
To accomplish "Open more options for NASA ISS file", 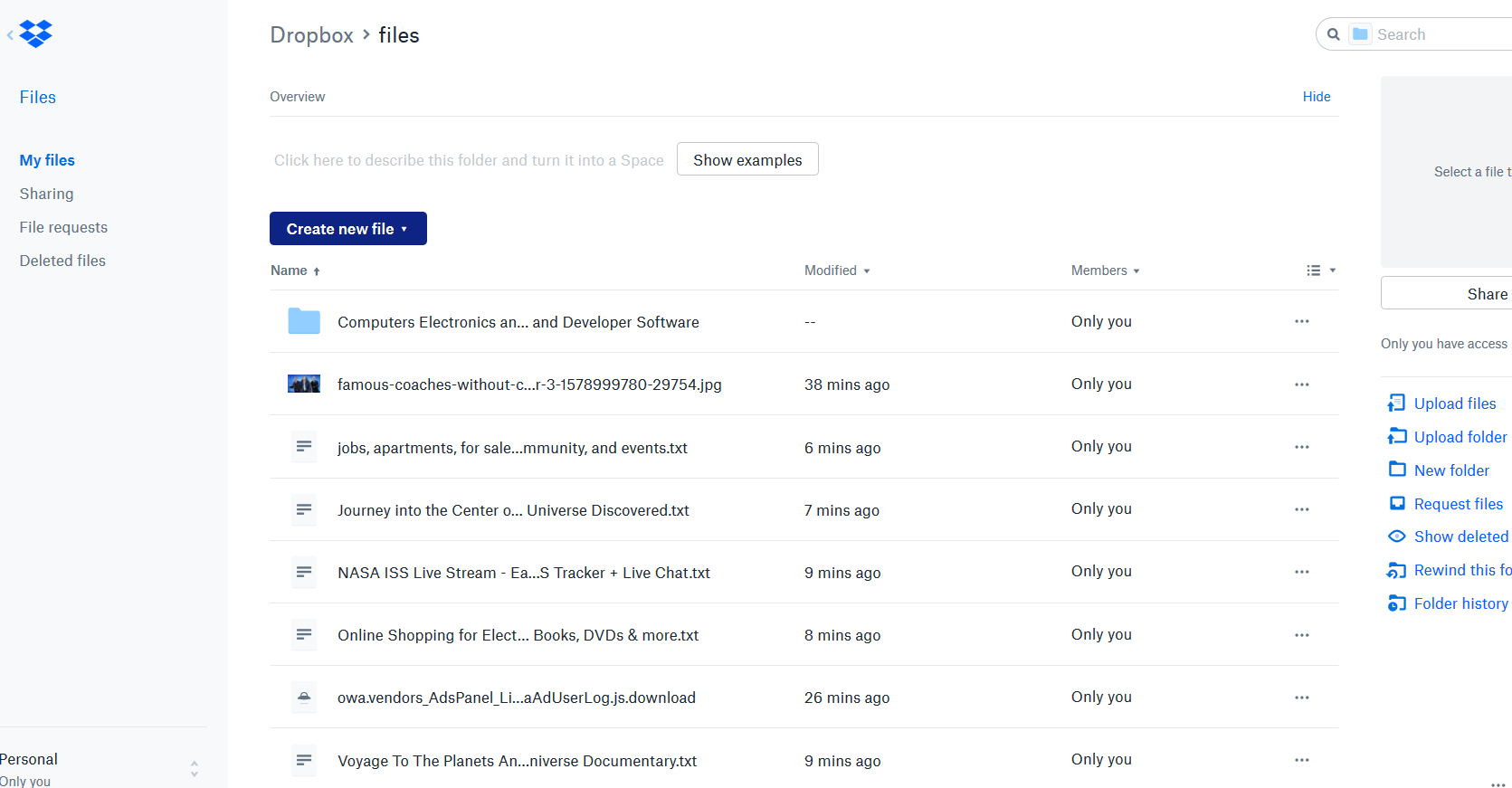I will coord(1301,572).
